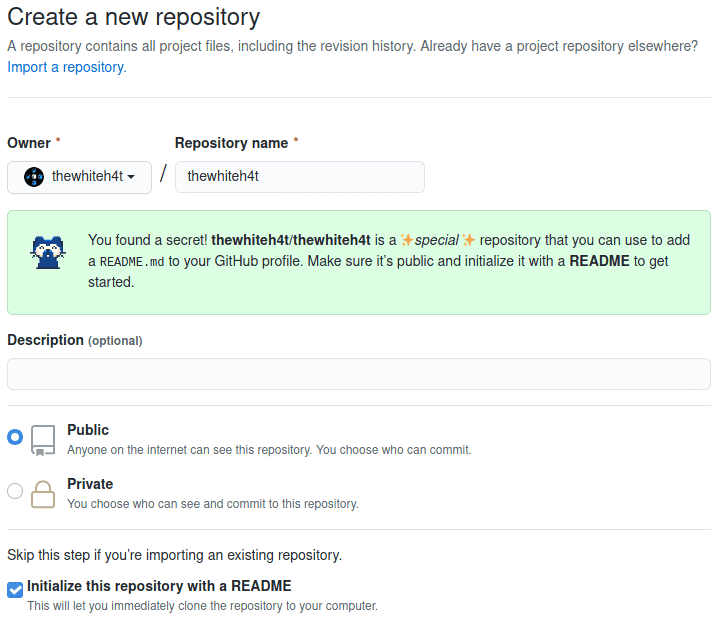Click the bold 'thewhiteh4t/thewhiteh4t' text in banner

coord(291,240)
